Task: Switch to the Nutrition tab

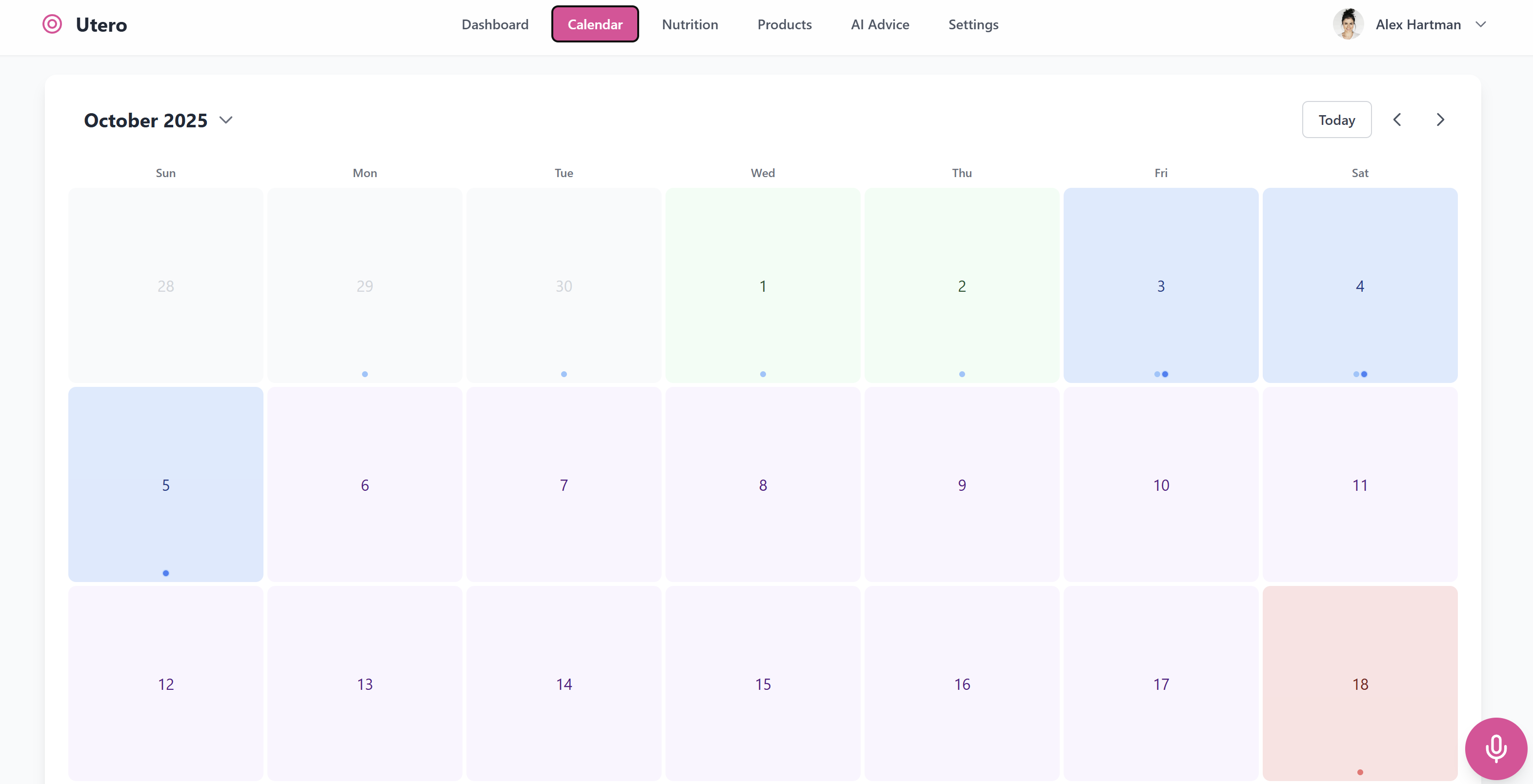Action: pyautogui.click(x=690, y=24)
